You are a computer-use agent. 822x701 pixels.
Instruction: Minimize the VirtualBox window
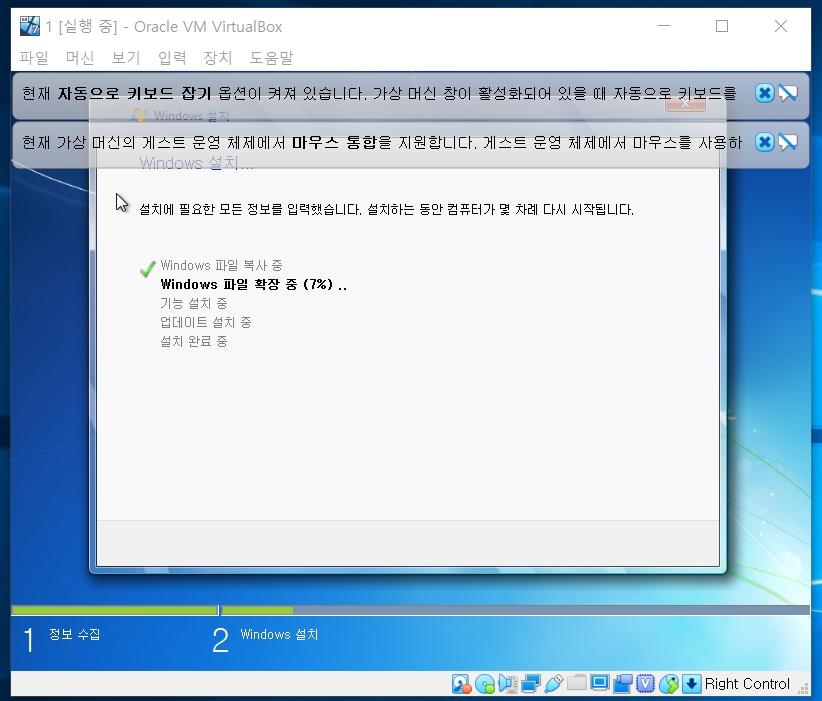664,26
